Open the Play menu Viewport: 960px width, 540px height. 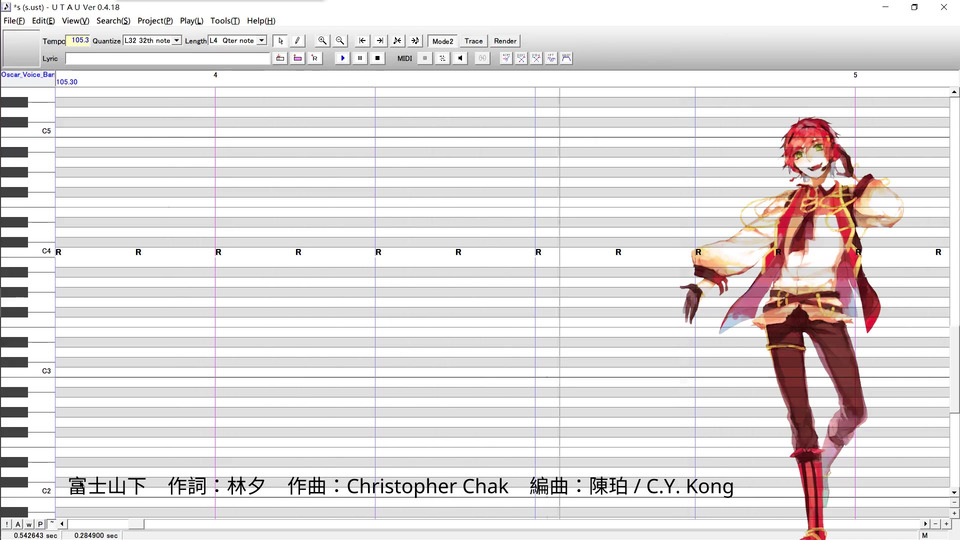coord(192,21)
